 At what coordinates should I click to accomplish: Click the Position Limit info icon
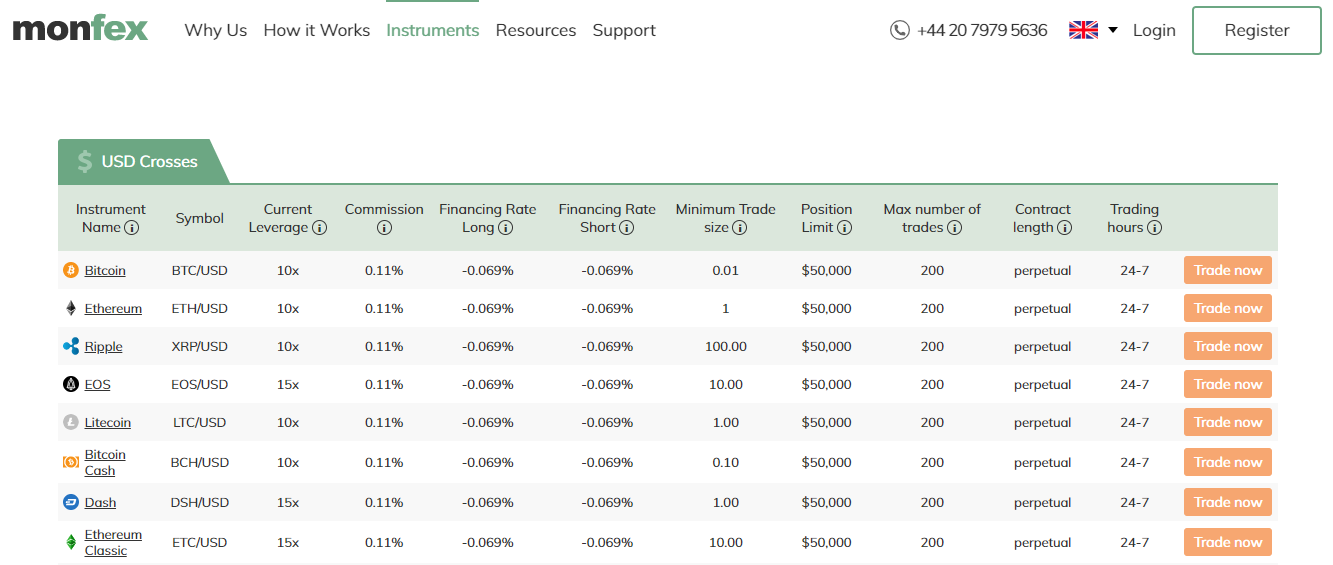pyautogui.click(x=844, y=228)
